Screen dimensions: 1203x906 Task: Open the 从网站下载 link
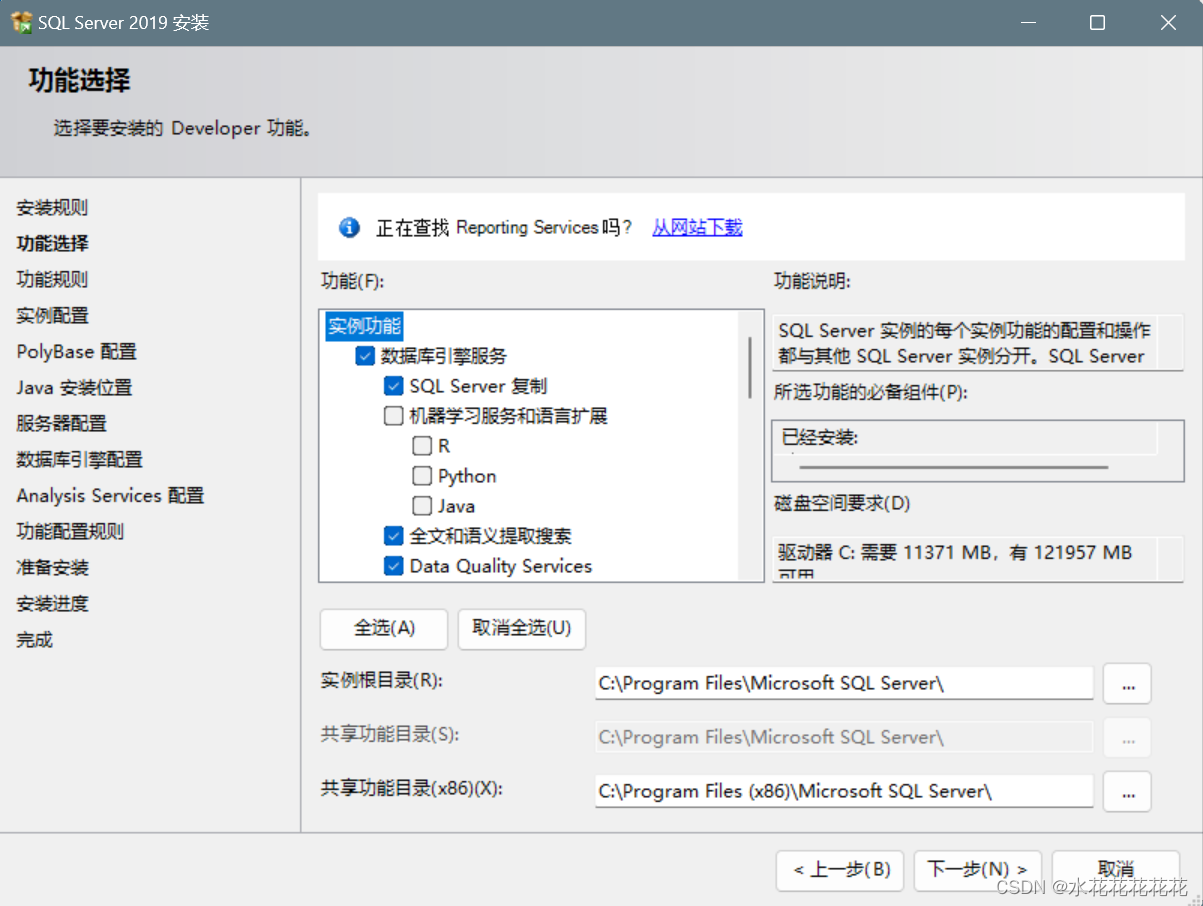[x=697, y=228]
